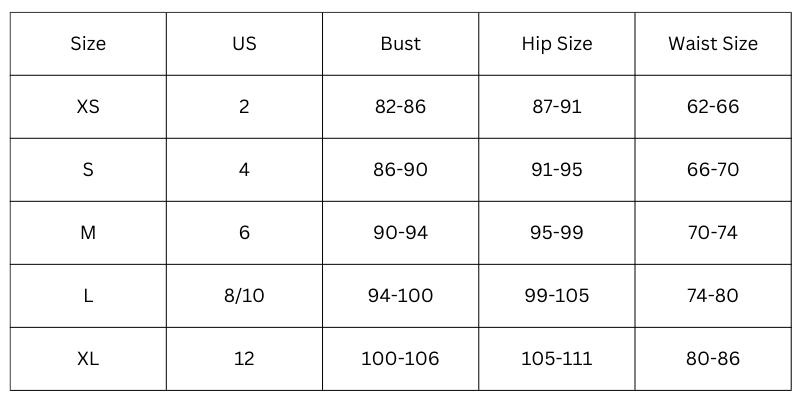800x400 pixels.
Task: Select the US column header cell
Action: coord(244,44)
